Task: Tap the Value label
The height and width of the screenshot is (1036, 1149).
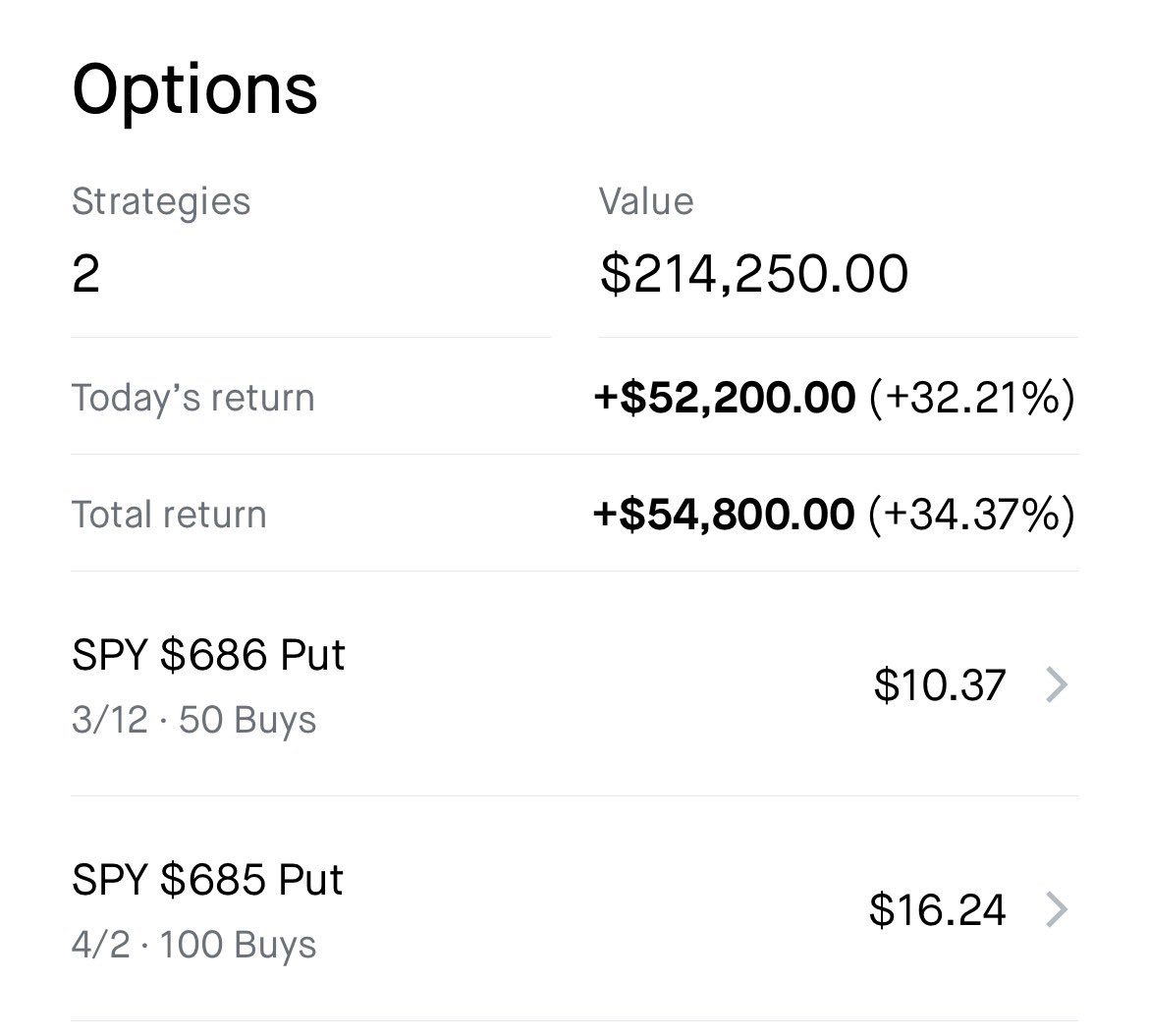Action: coord(645,202)
